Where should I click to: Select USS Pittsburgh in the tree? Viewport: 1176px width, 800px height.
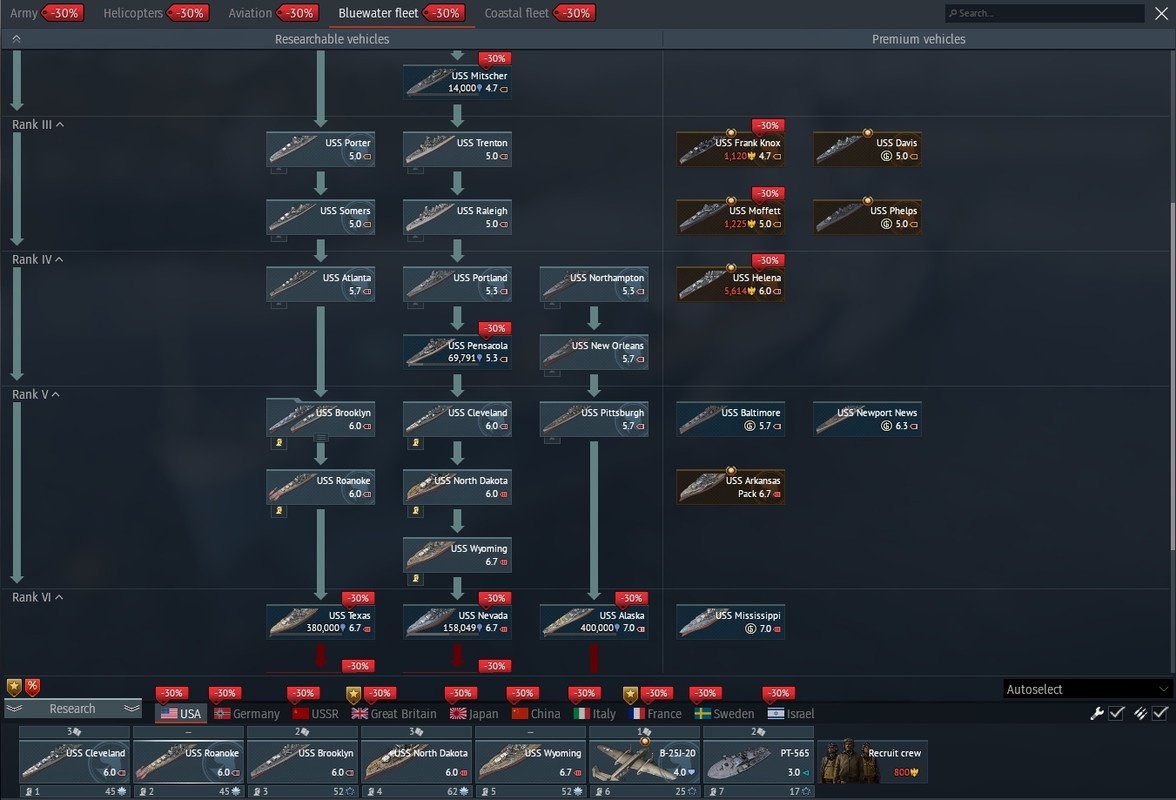click(x=593, y=419)
